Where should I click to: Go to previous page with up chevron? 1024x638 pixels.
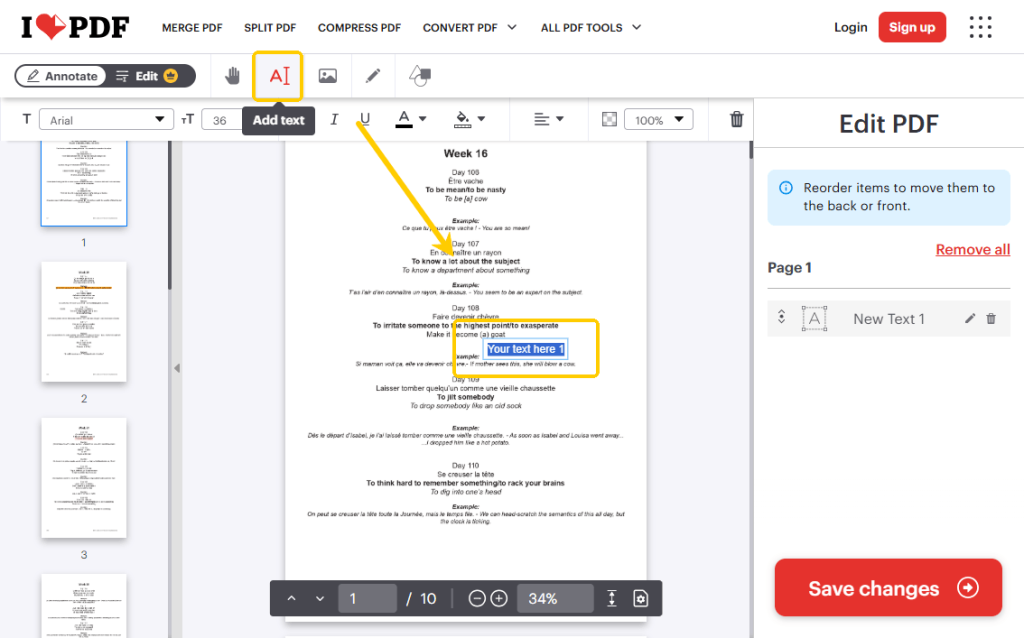click(x=291, y=598)
